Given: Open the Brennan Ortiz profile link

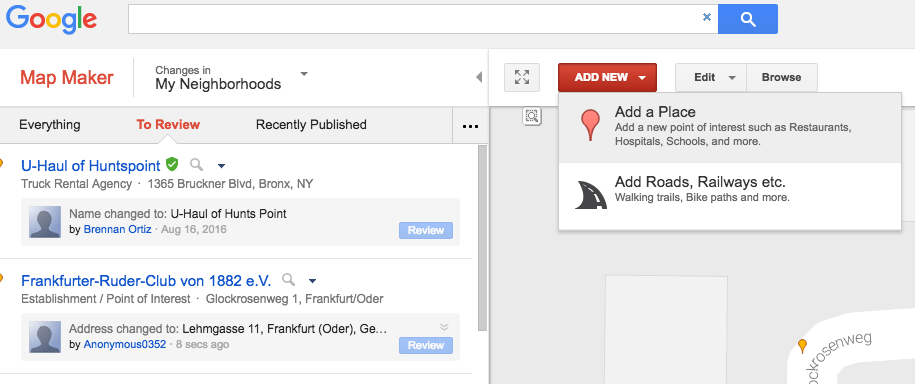Looking at the screenshot, I should (117, 229).
